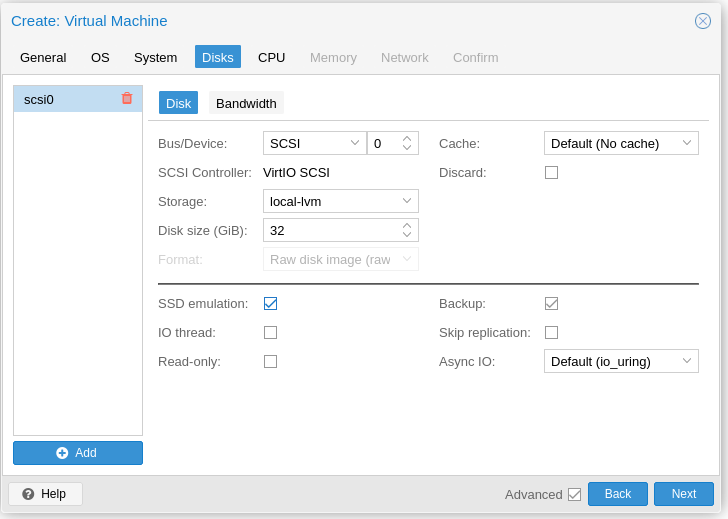Go to Next wizard step
728x519 pixels.
coord(683,494)
